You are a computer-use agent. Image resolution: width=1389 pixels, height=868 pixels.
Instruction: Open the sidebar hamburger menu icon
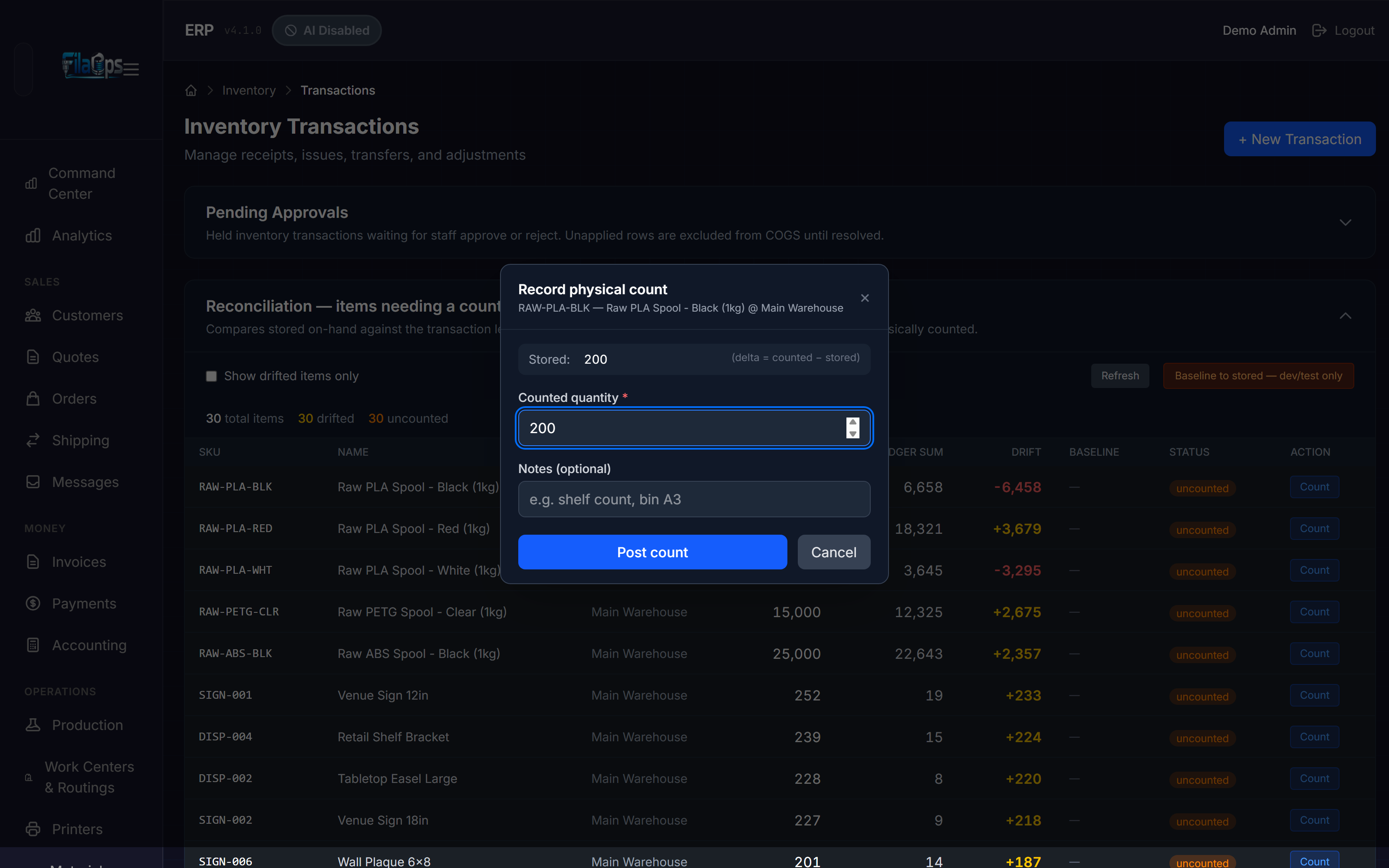click(x=131, y=69)
